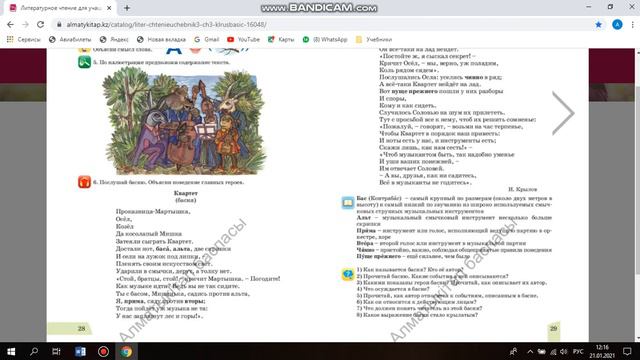Click the blue book glossary icon
Image resolution: width=640 pixels, height=360 pixels.
(348, 202)
